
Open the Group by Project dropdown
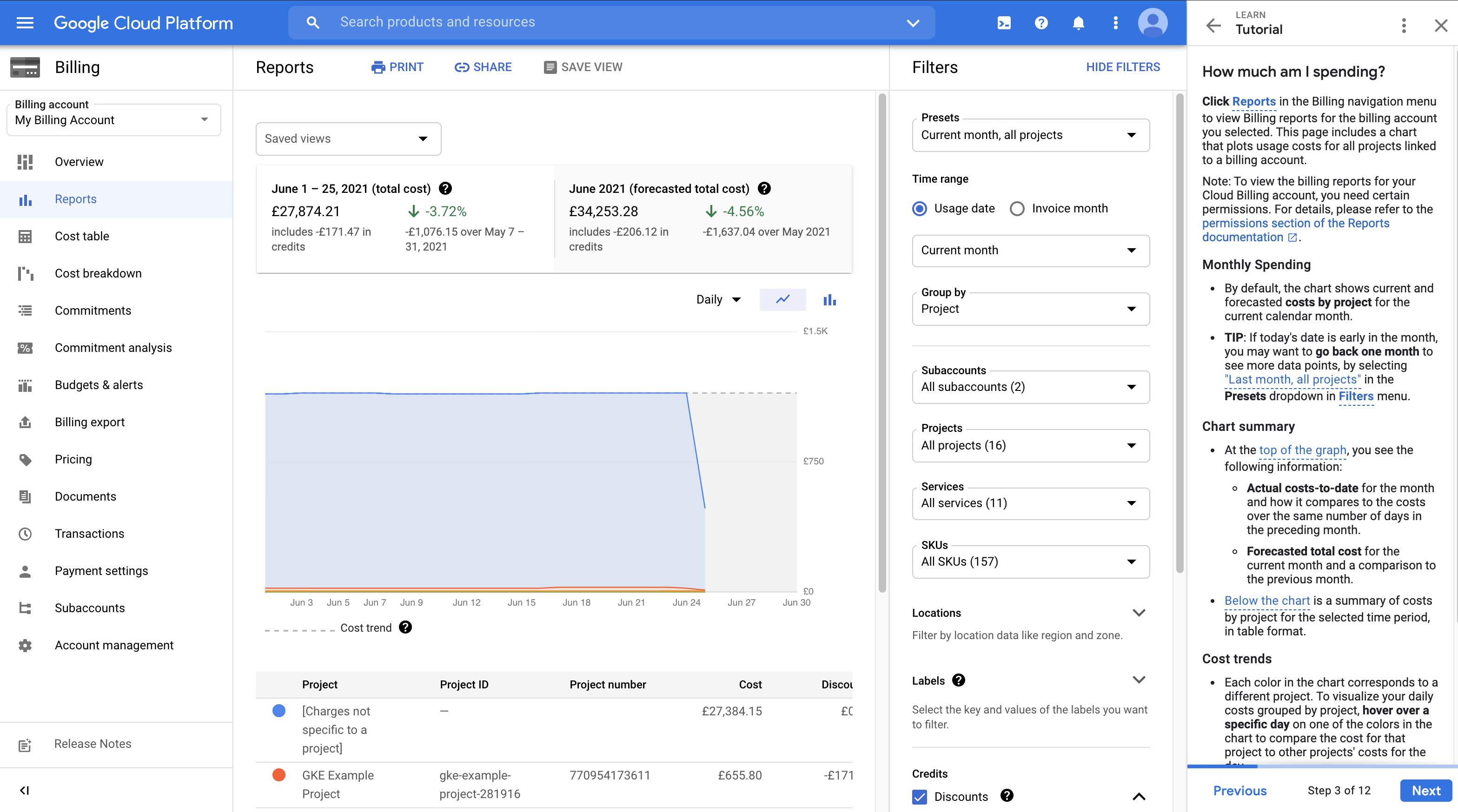1029,308
